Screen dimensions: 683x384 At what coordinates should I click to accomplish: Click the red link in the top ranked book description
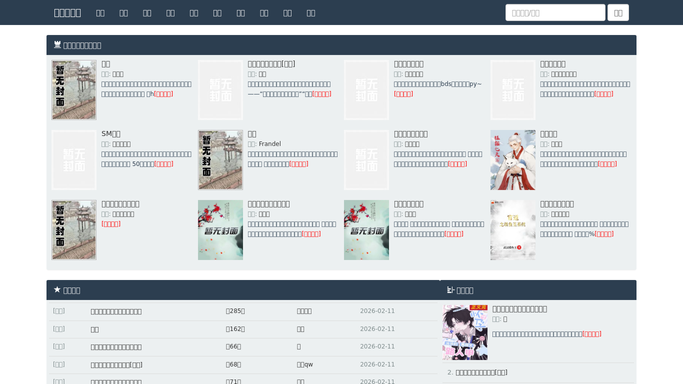click(592, 334)
